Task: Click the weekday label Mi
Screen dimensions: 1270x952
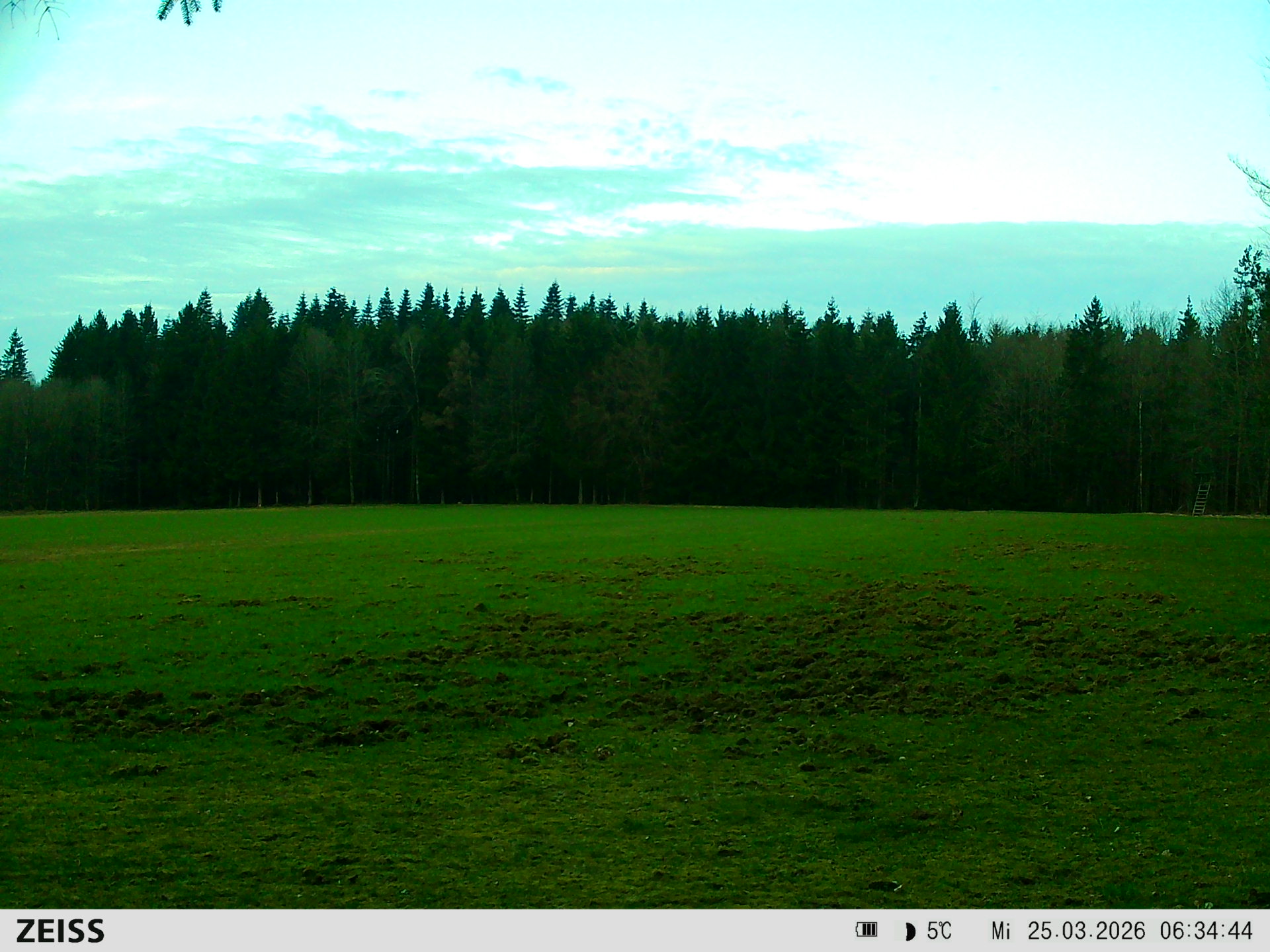Action: tap(1000, 931)
